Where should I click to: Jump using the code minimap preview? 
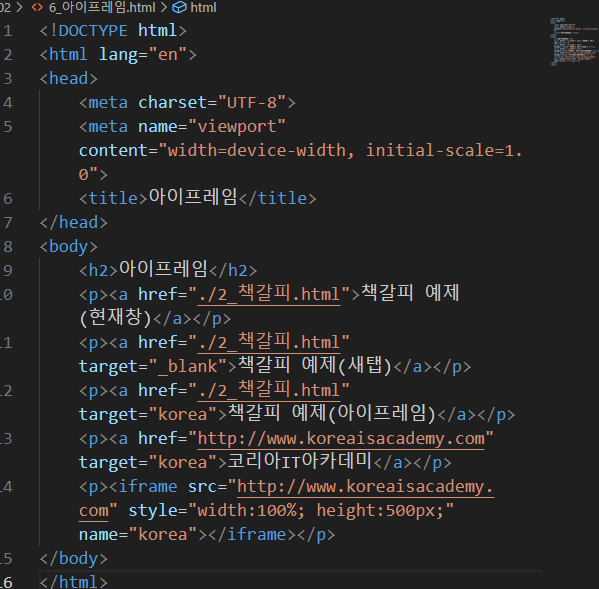click(x=574, y=42)
